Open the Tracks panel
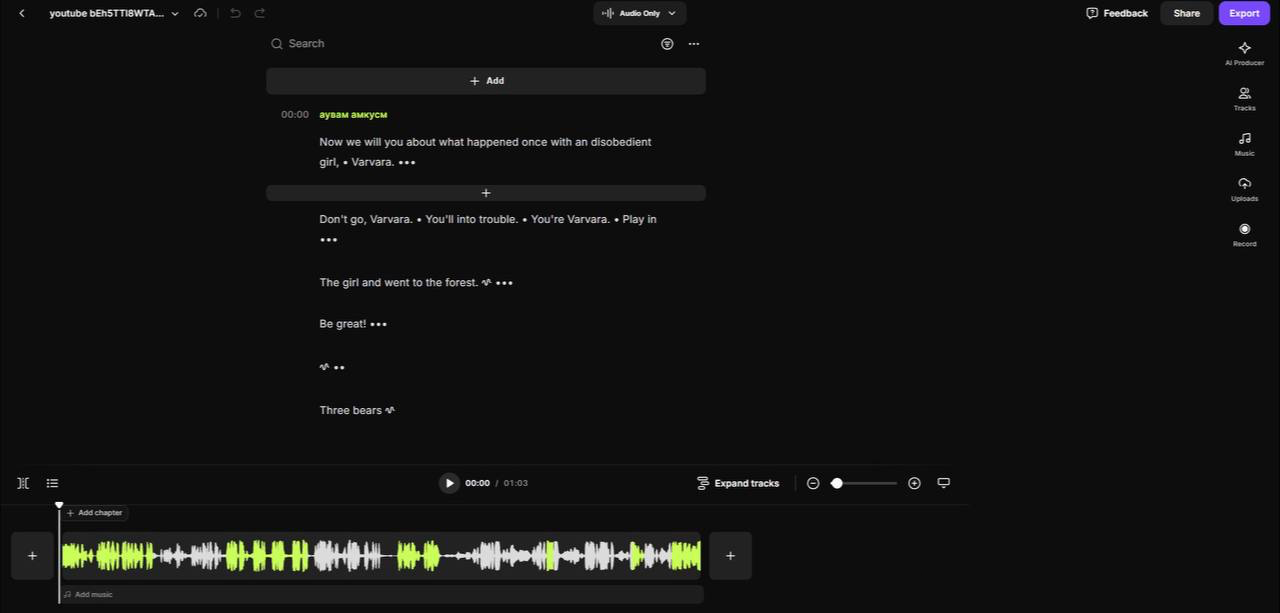The image size is (1280, 613). [x=1244, y=99]
